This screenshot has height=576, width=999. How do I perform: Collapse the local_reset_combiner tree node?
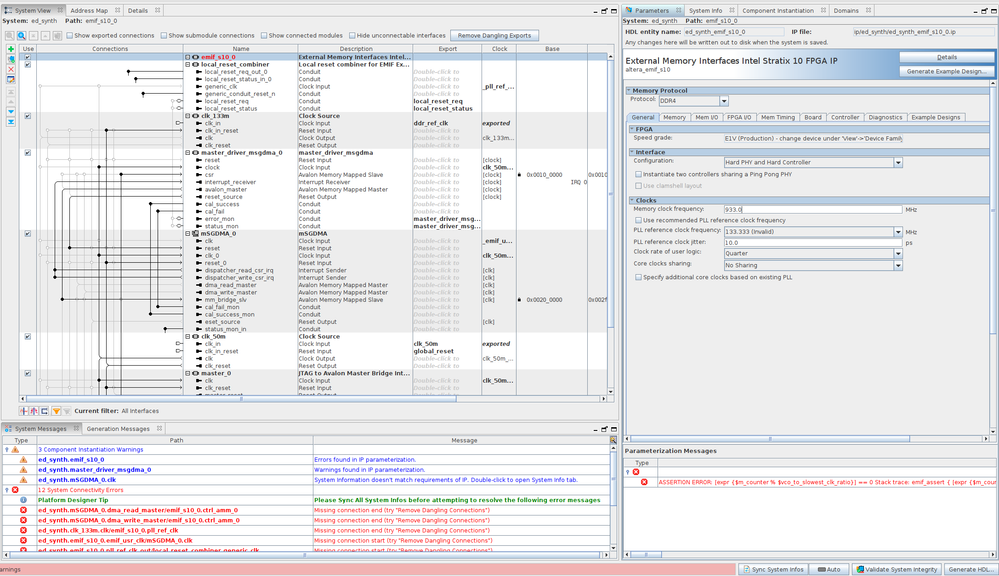click(188, 65)
